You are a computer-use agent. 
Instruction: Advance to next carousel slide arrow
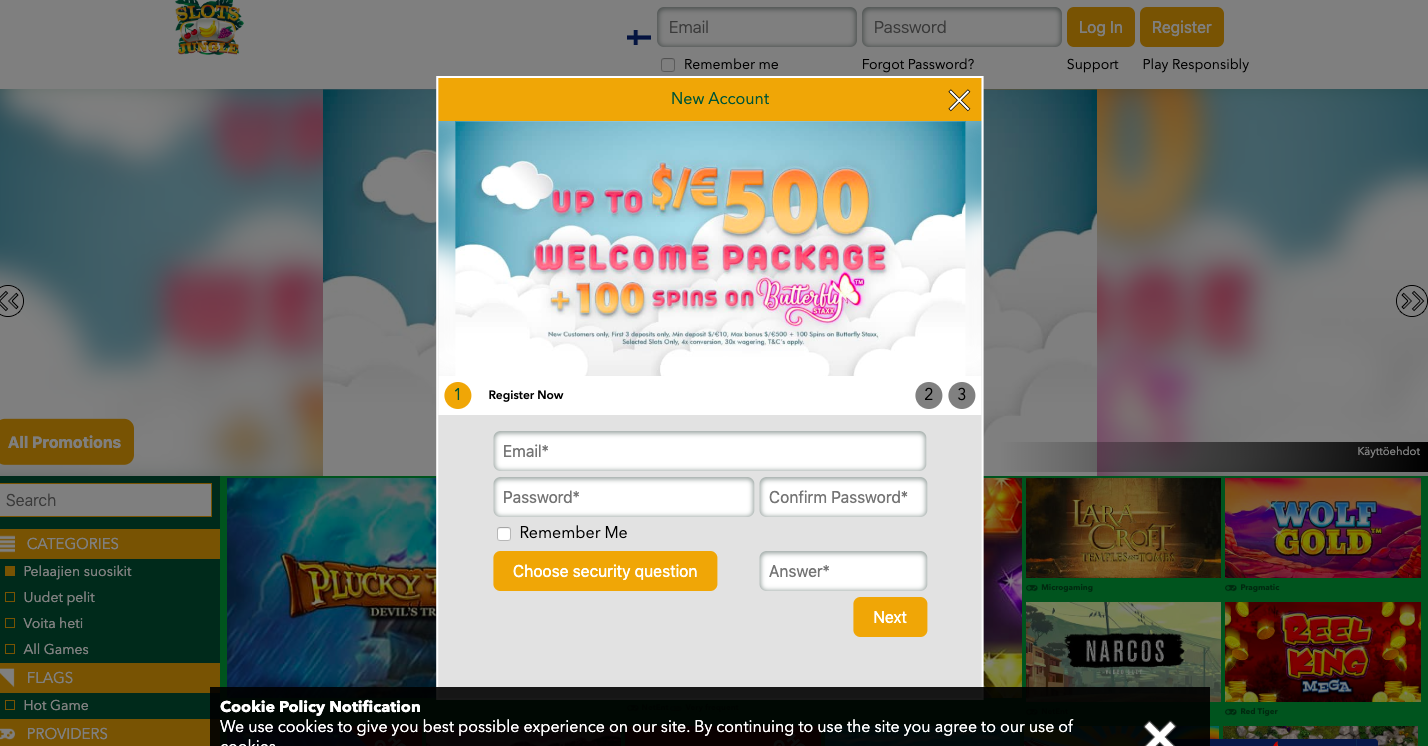tap(1411, 301)
